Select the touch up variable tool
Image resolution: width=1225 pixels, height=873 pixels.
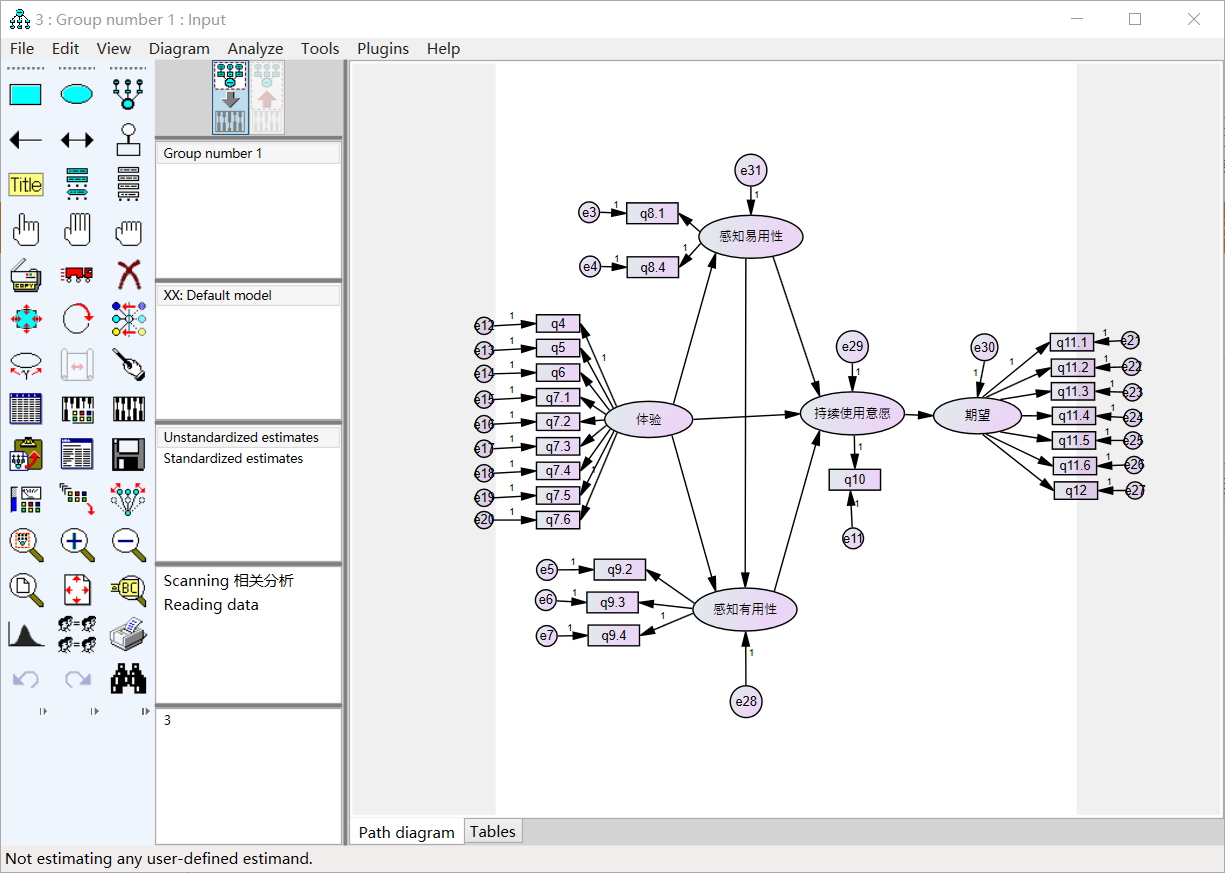128,364
